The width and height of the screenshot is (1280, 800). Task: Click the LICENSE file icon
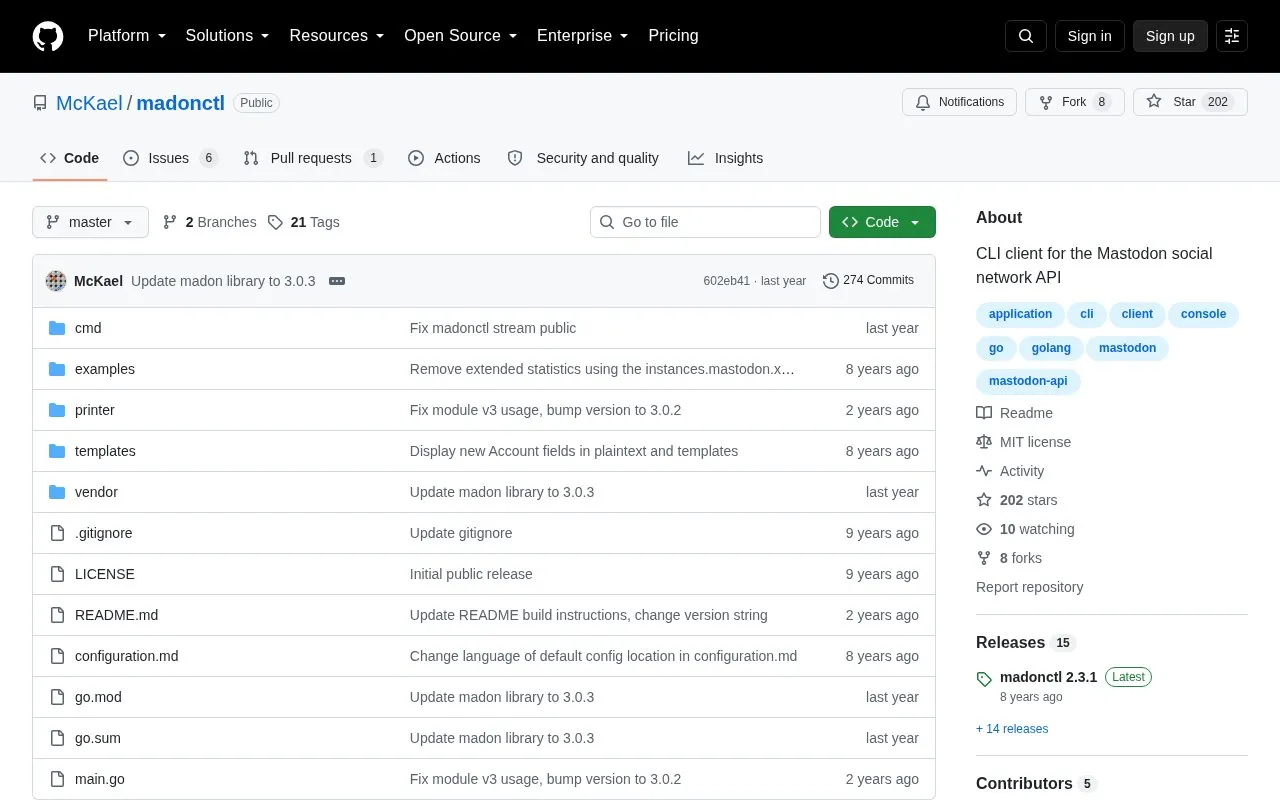[57, 574]
